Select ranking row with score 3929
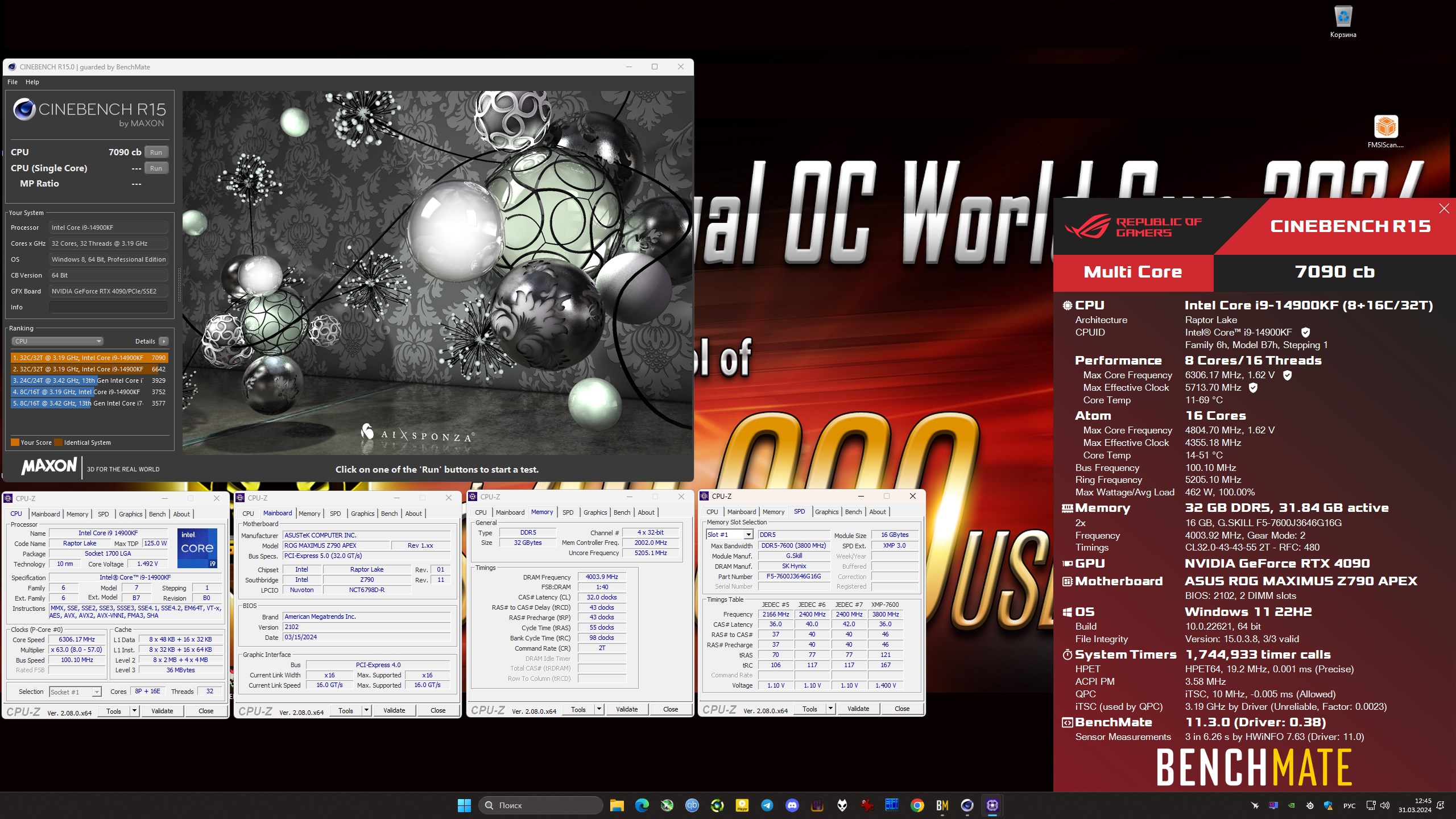 click(x=89, y=380)
